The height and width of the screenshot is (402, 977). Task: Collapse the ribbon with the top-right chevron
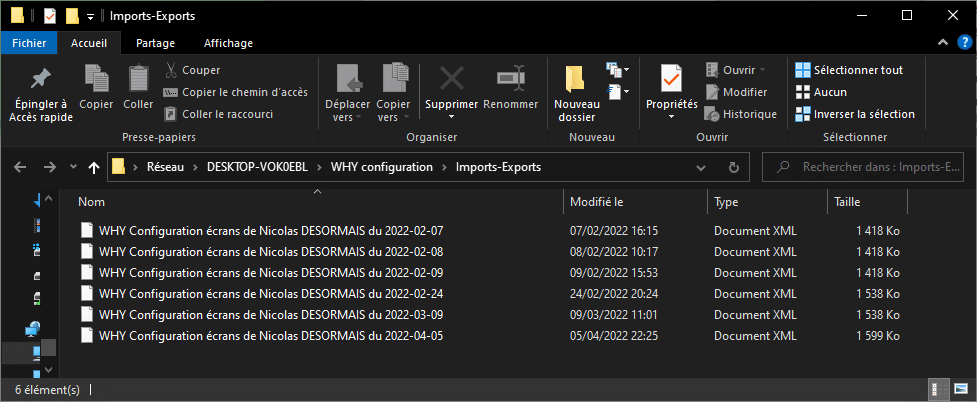coord(941,42)
